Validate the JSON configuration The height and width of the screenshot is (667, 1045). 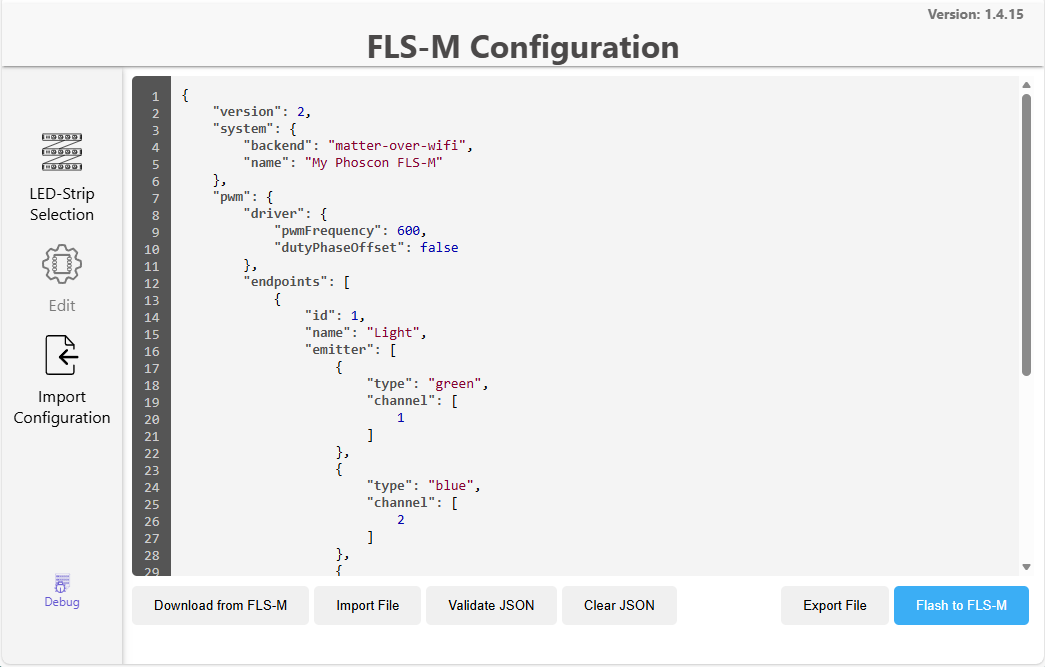(491, 605)
